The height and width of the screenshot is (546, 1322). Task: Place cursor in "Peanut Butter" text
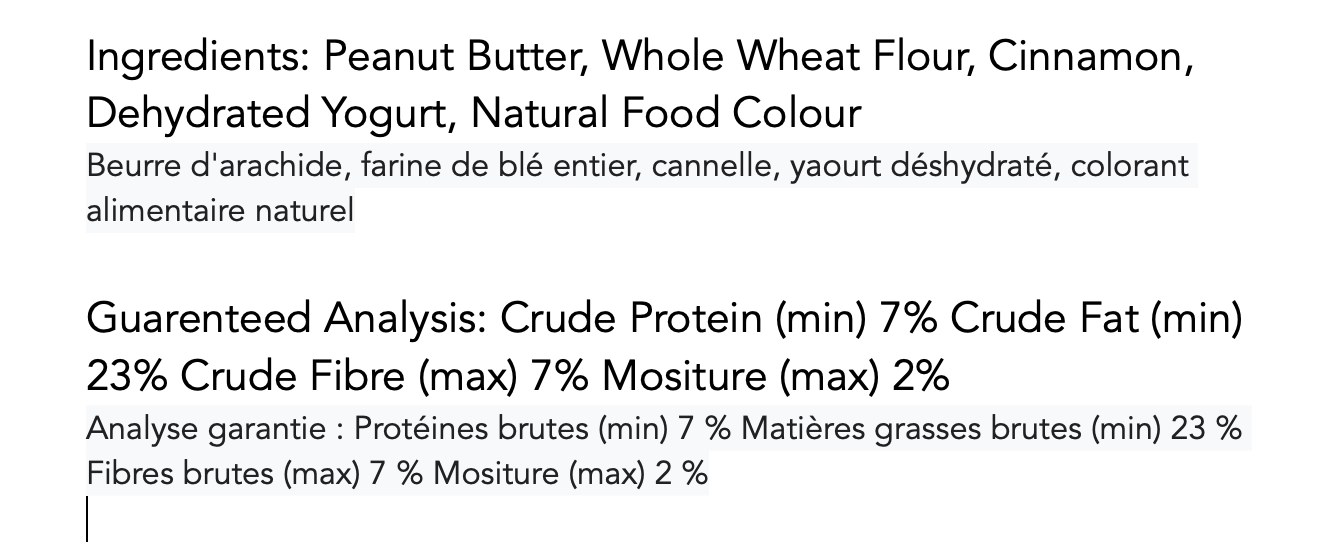(x=448, y=58)
